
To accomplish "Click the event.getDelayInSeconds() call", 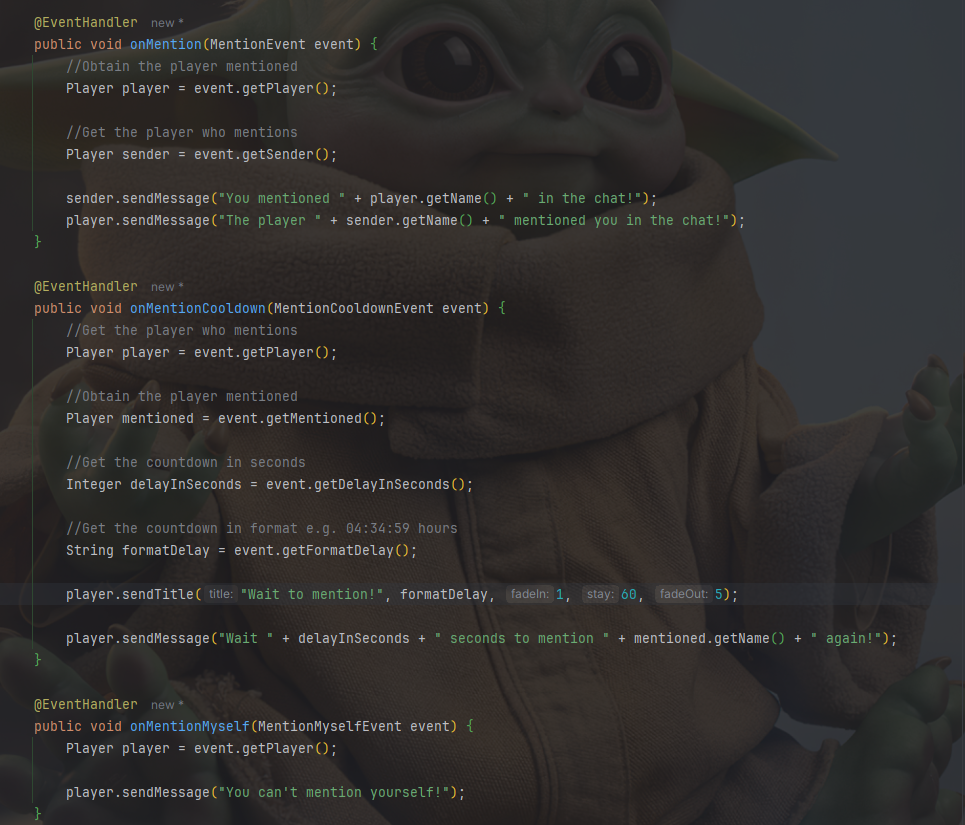I will (x=366, y=485).
